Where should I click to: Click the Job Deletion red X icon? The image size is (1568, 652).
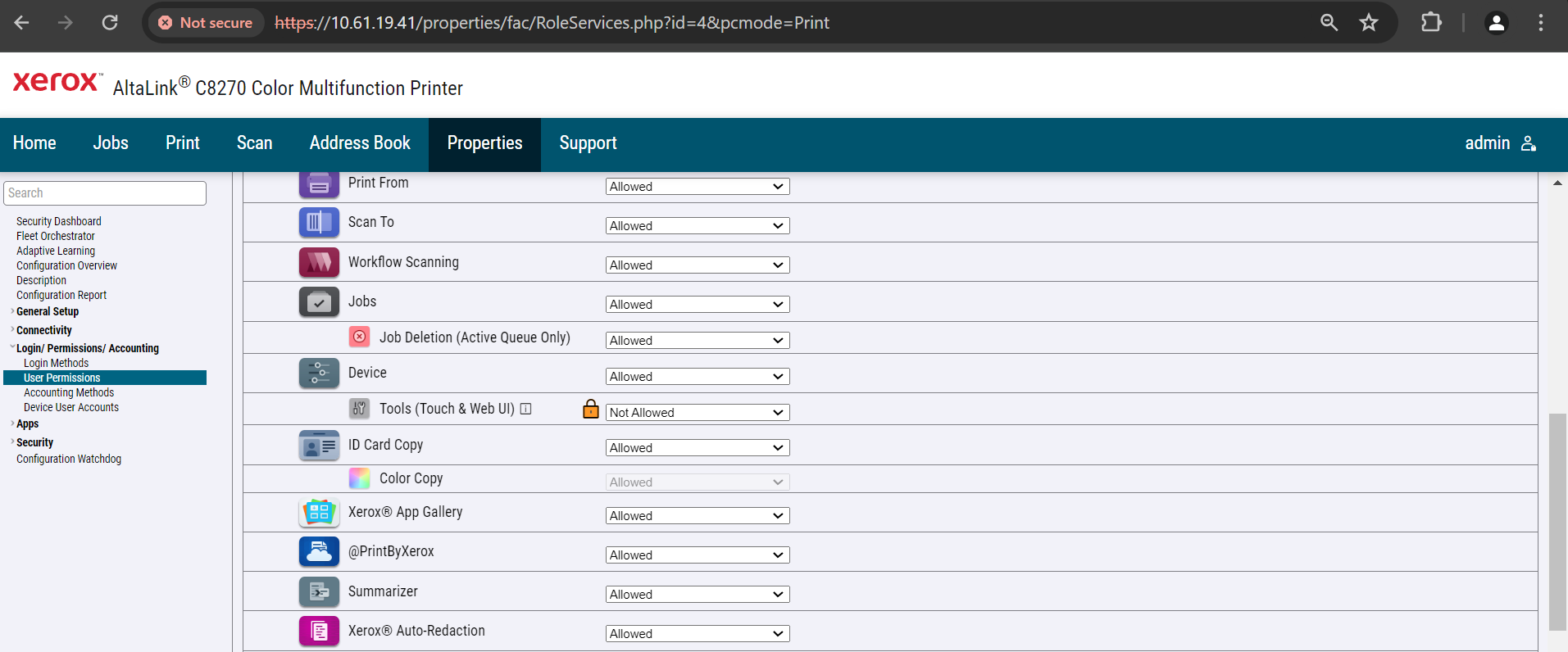coord(359,337)
